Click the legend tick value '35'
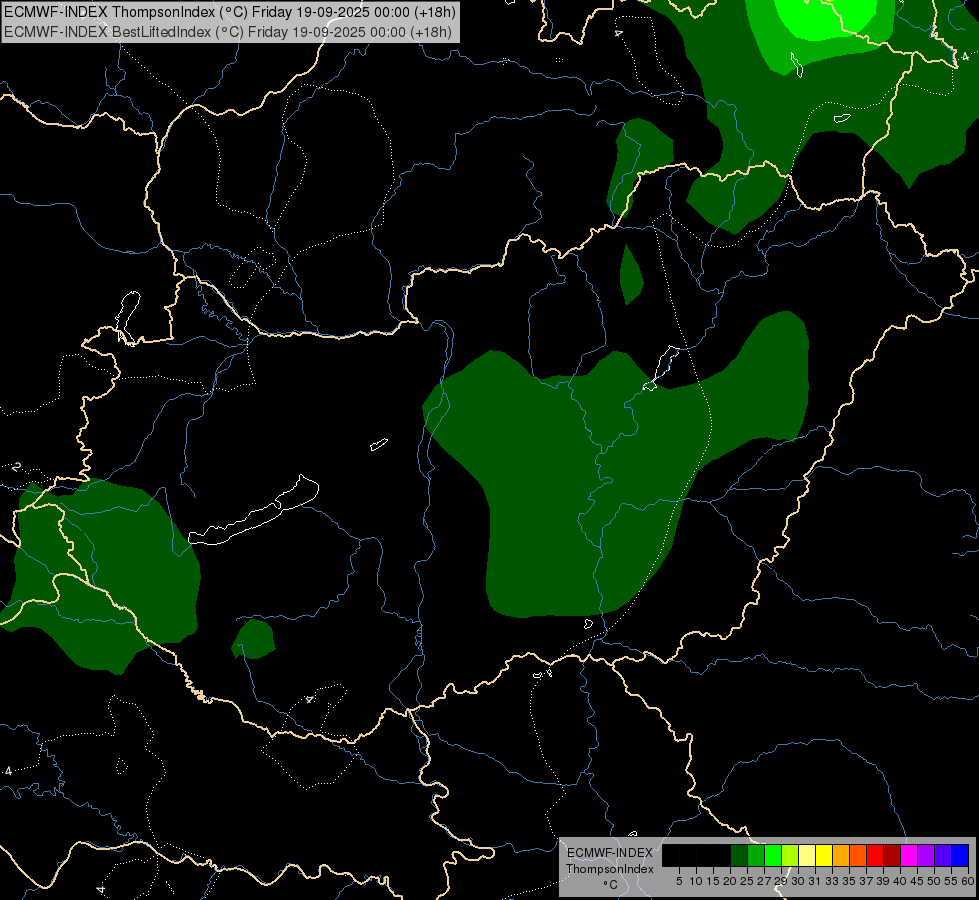The image size is (979, 900). (x=849, y=881)
